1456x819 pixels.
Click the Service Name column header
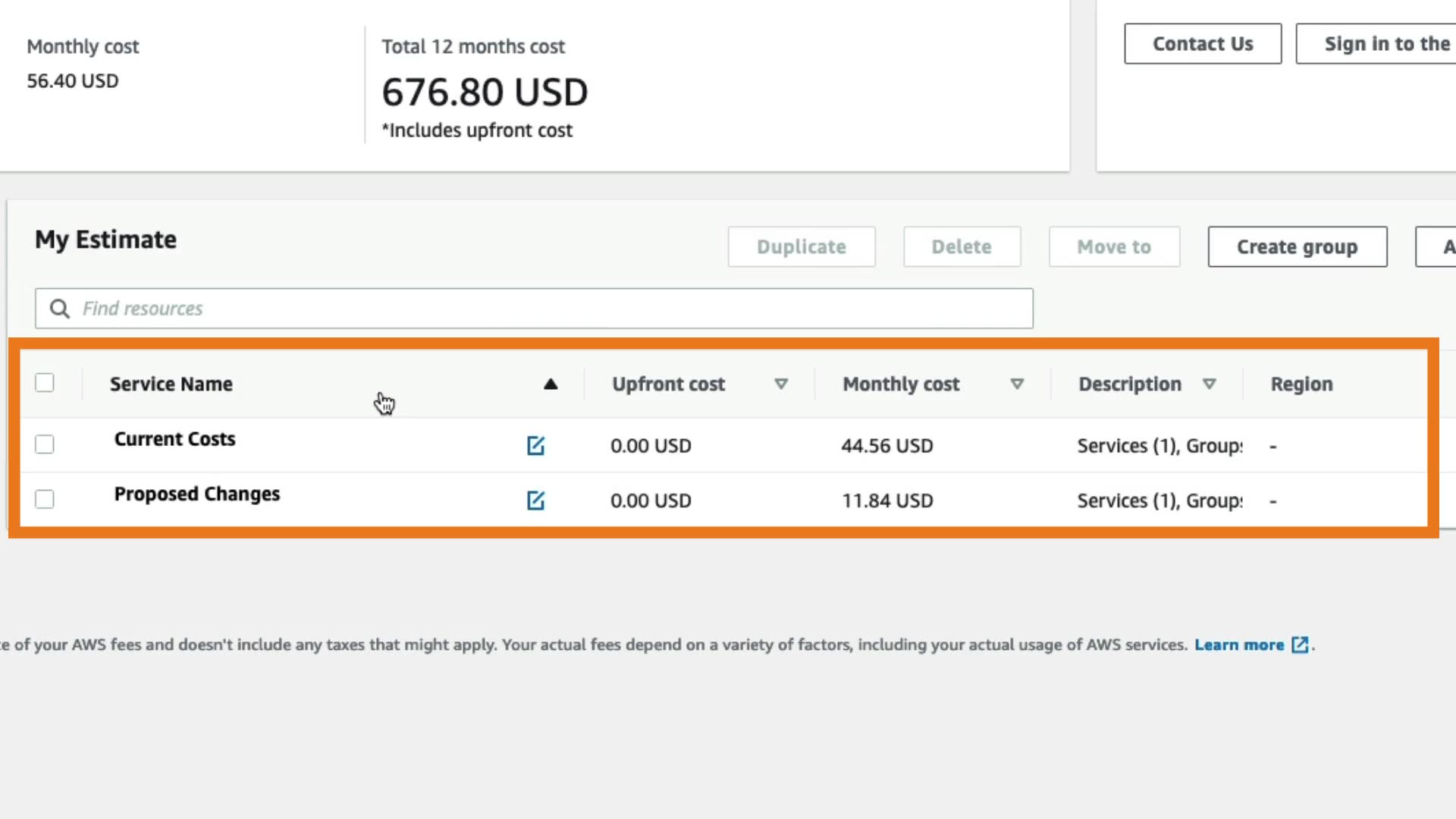click(x=171, y=384)
